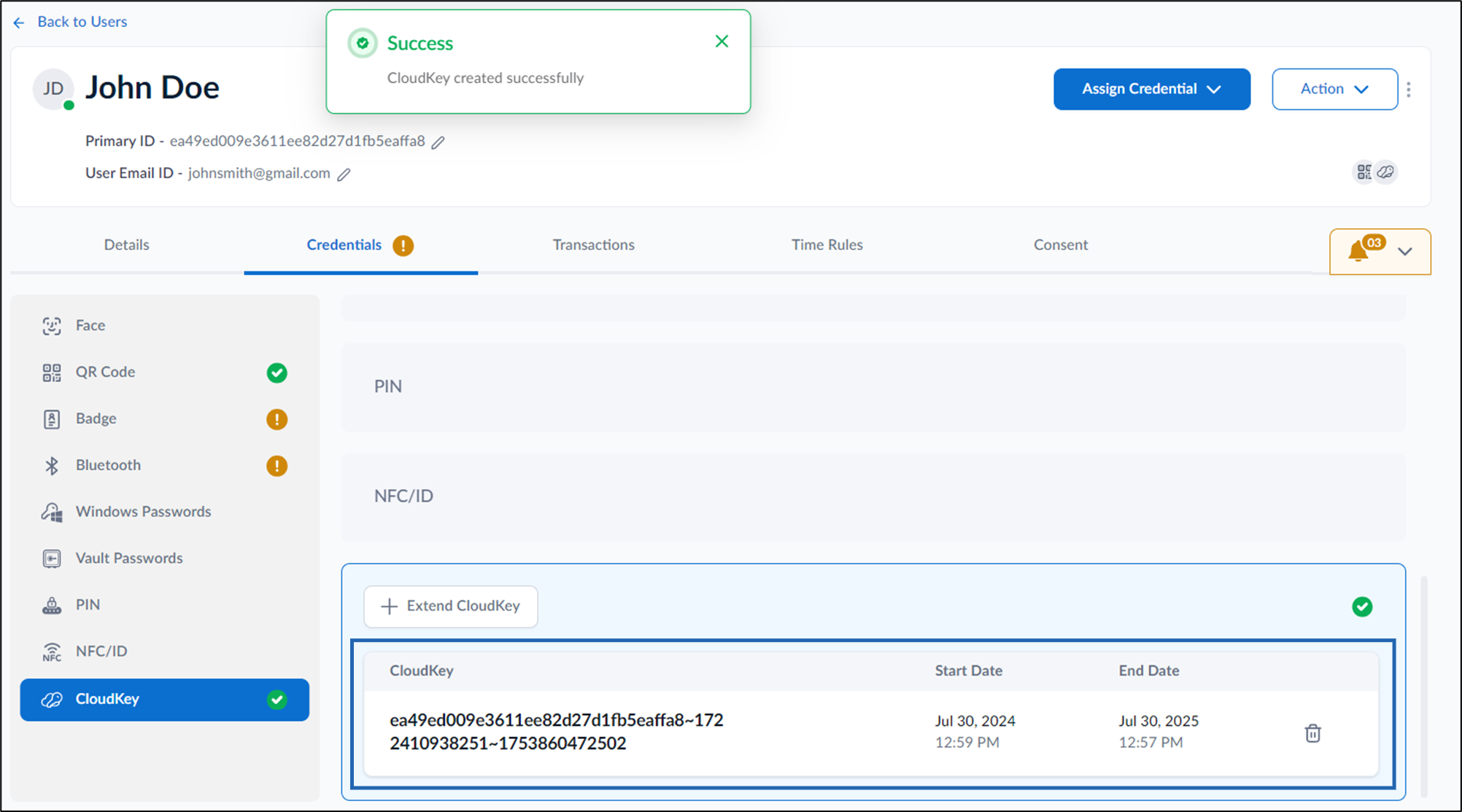Click the JD user avatar
The height and width of the screenshot is (812, 1462).
[53, 89]
